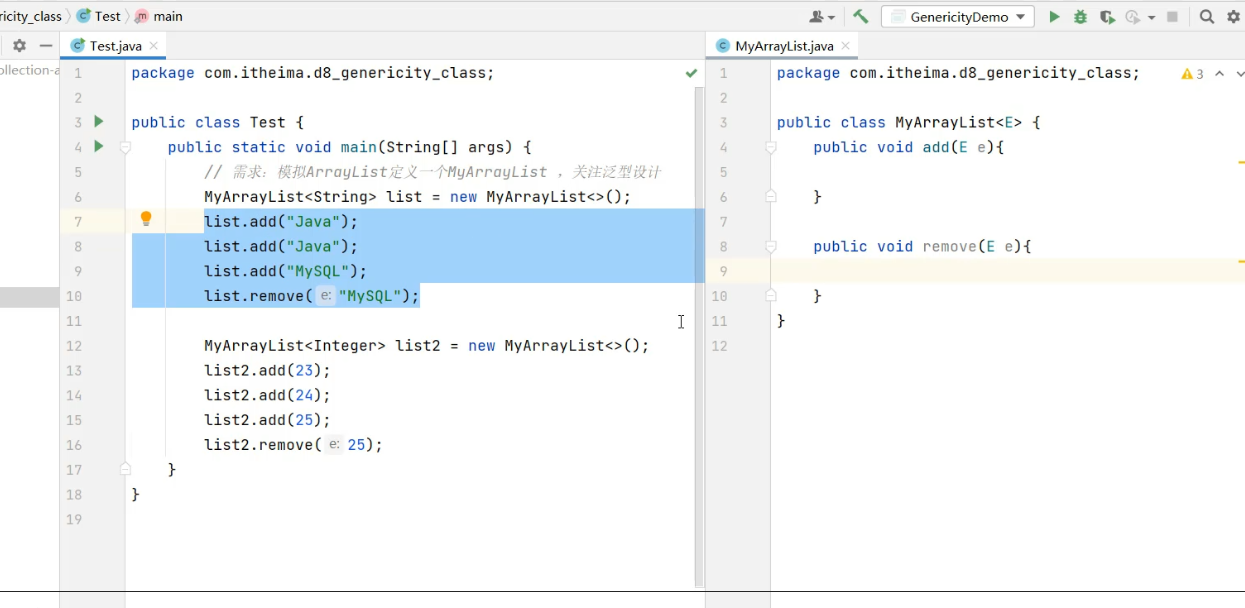The image size is (1245, 608).
Task: Click fold end marker at line 10 in MyArrayList
Action: click(x=771, y=296)
